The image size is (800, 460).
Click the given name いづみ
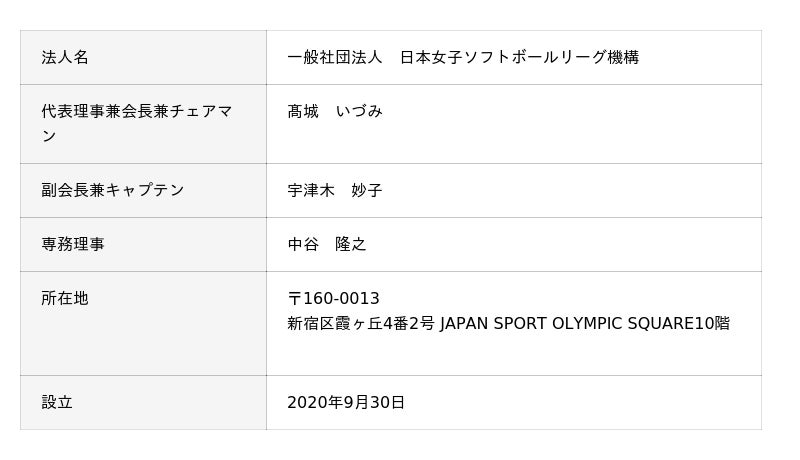[359, 112]
